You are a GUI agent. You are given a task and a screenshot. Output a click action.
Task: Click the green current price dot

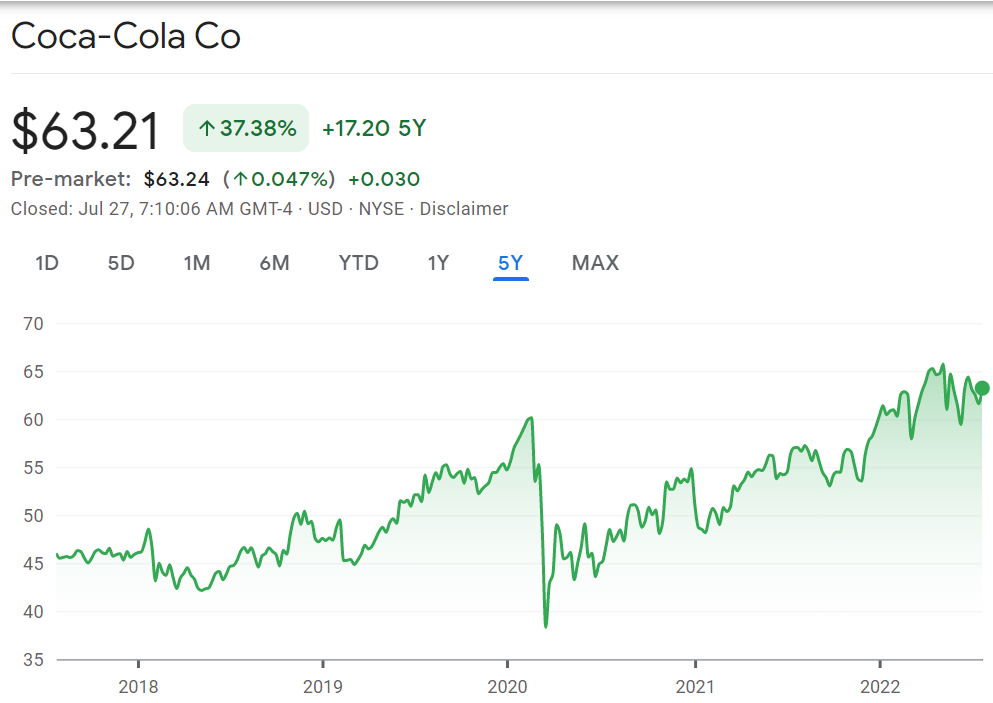(x=982, y=388)
